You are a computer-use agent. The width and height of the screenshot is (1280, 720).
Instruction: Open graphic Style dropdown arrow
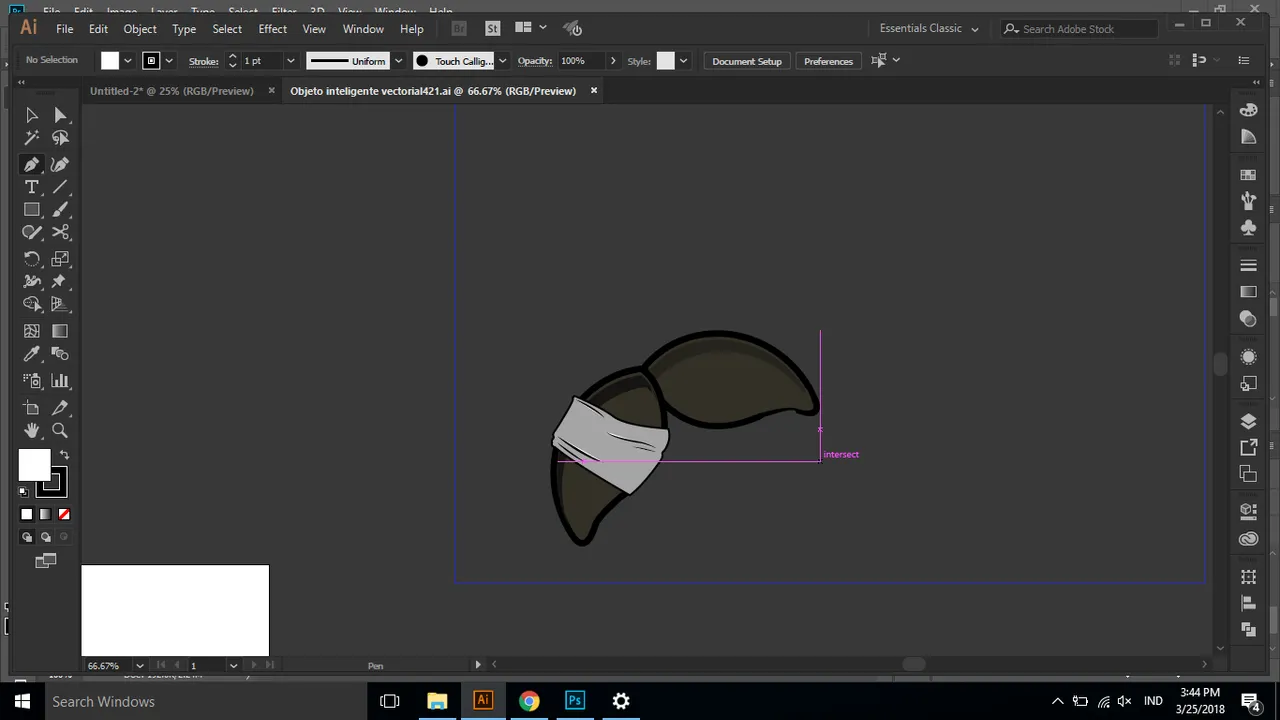click(x=683, y=61)
